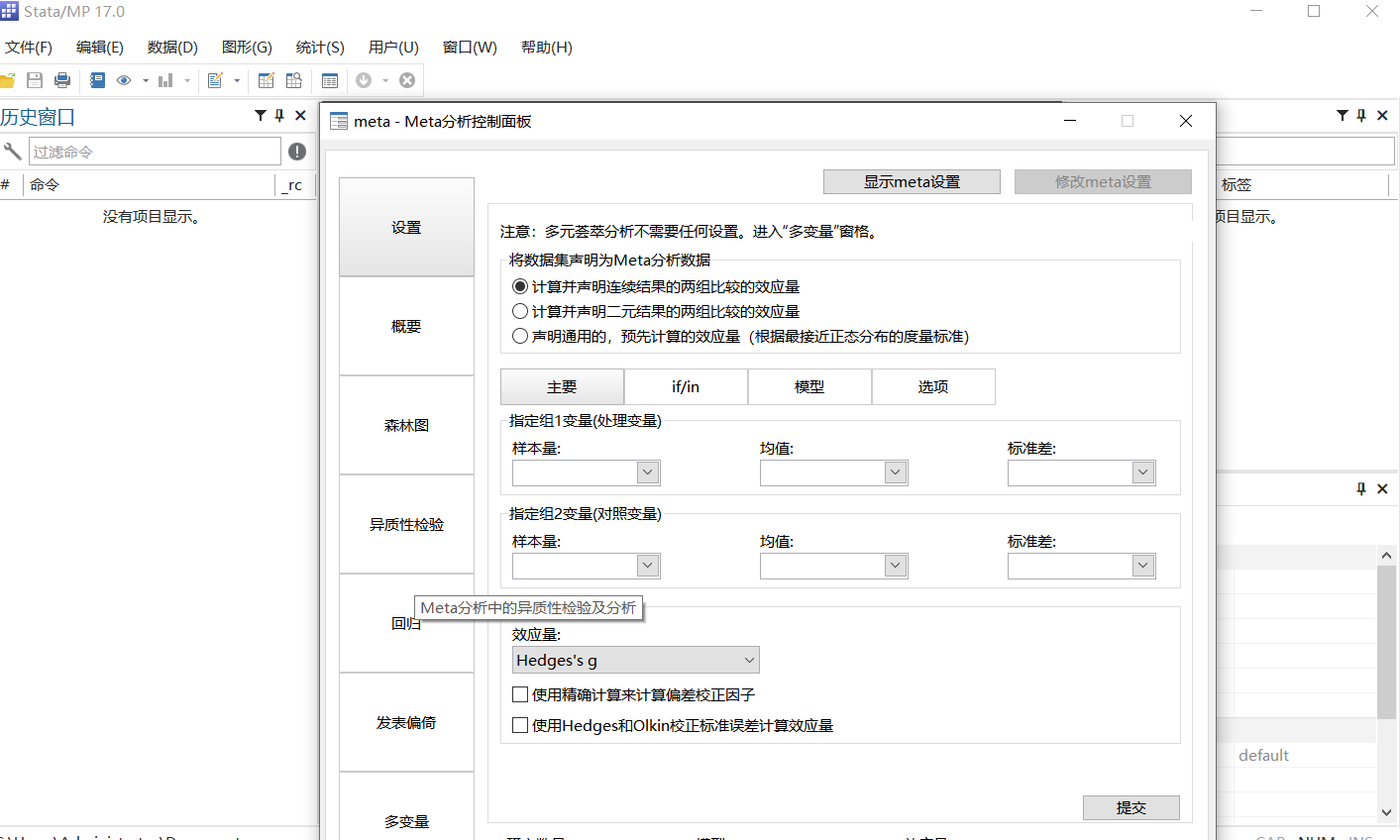Click the Print toolbar icon
This screenshot has width=1400, height=840.
62,80
